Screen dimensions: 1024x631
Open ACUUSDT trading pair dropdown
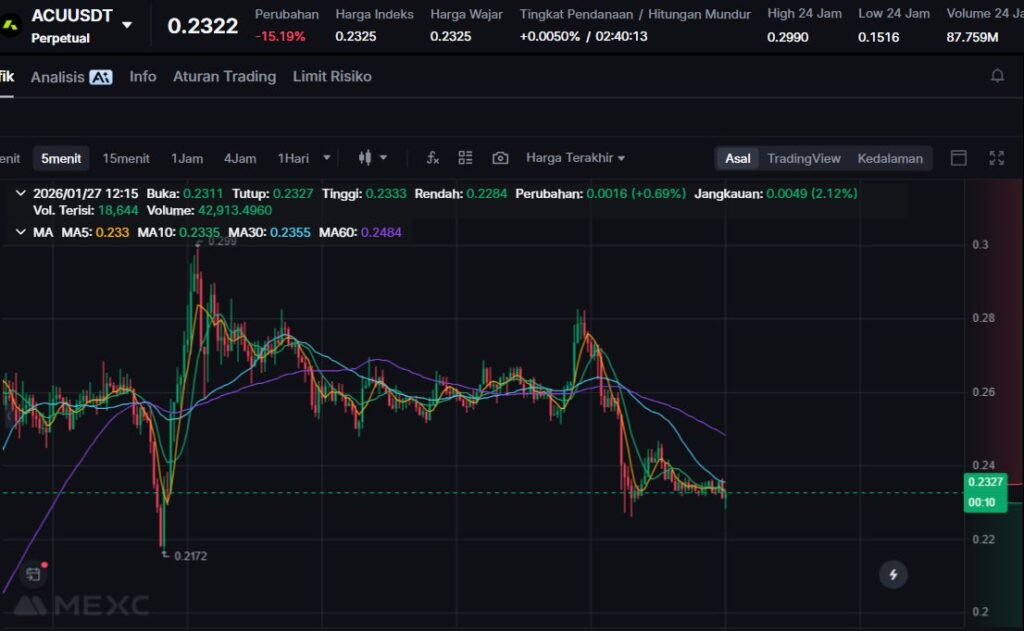[127, 25]
